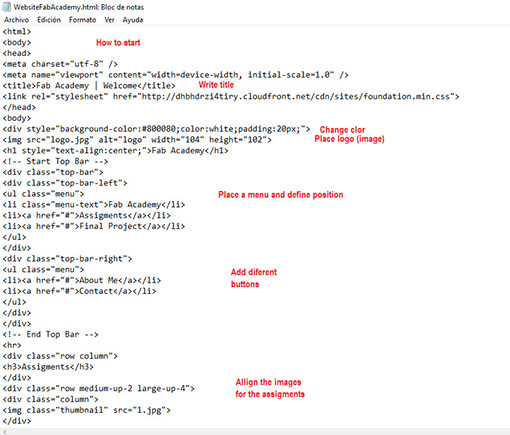Open the Archivo menu
Viewport: 510px width, 435px height.
coord(16,20)
